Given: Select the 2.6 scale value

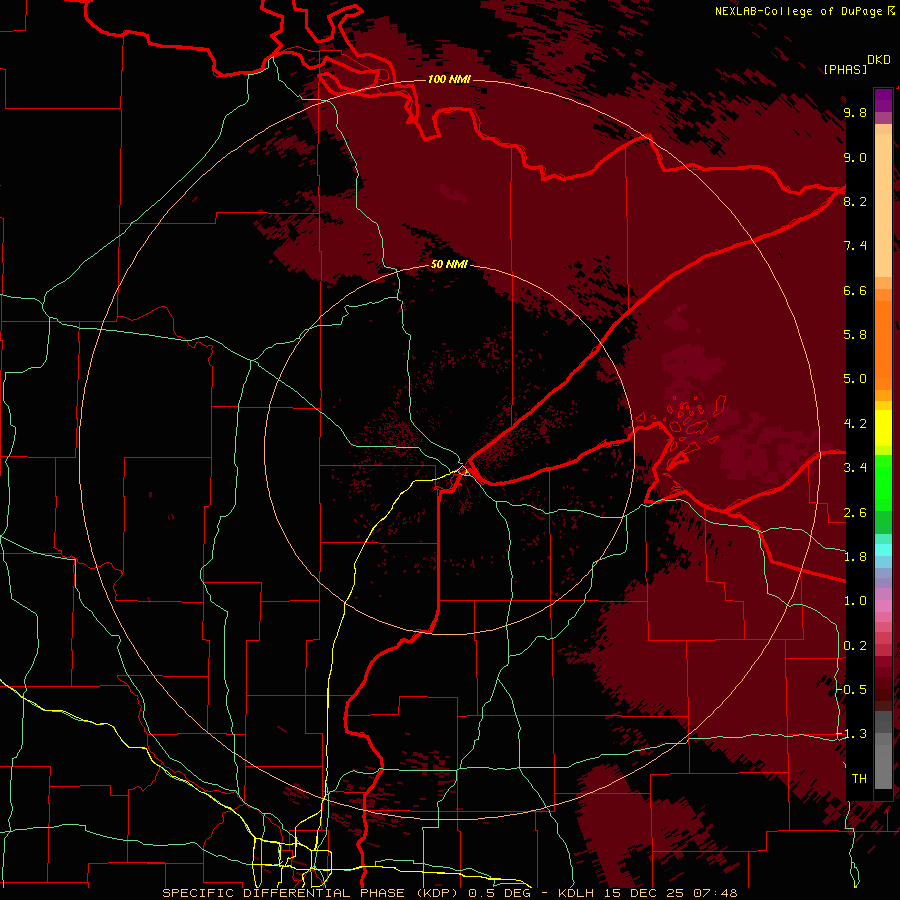Looking at the screenshot, I should (x=855, y=513).
